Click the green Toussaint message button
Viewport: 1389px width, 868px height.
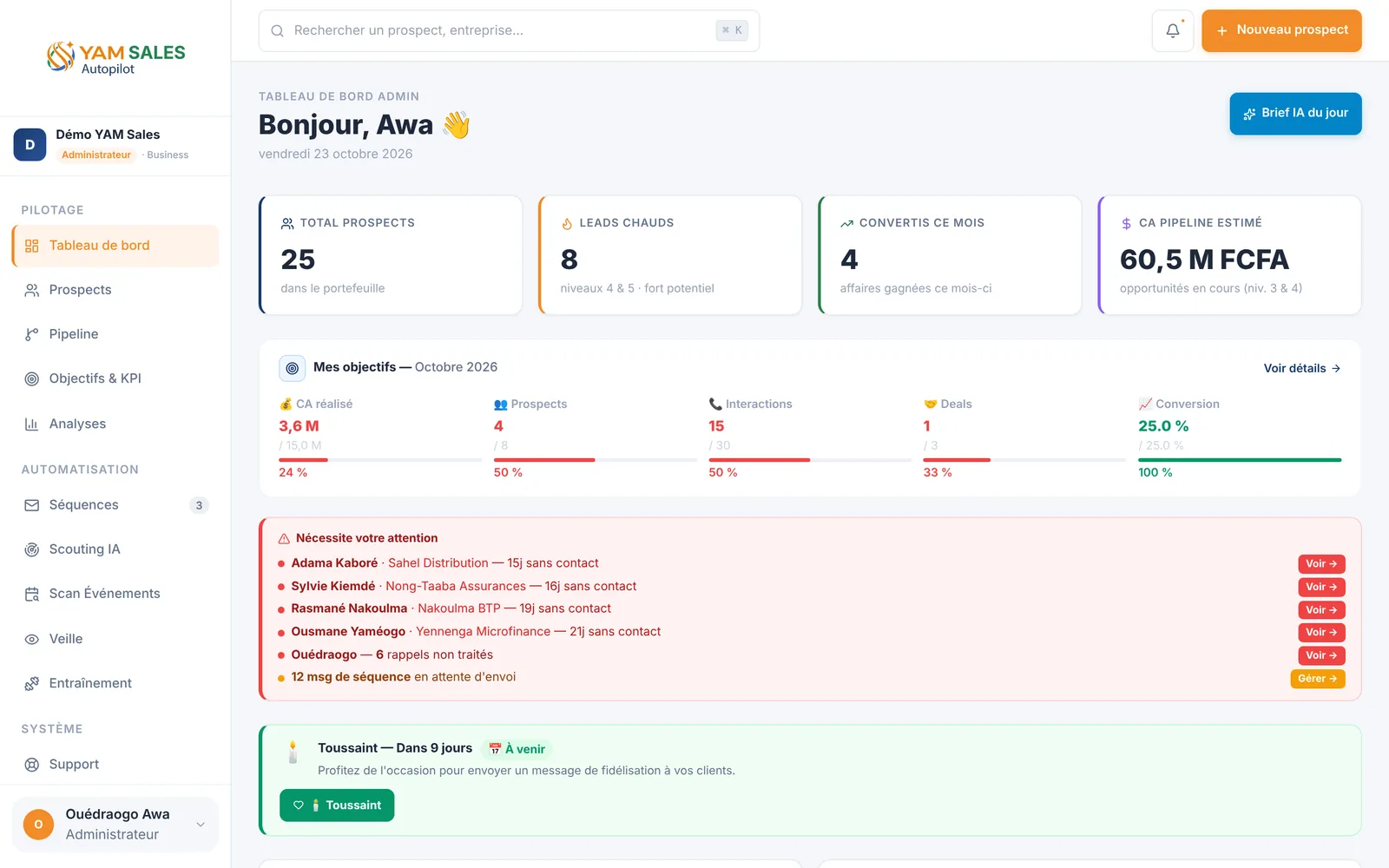[337, 806]
